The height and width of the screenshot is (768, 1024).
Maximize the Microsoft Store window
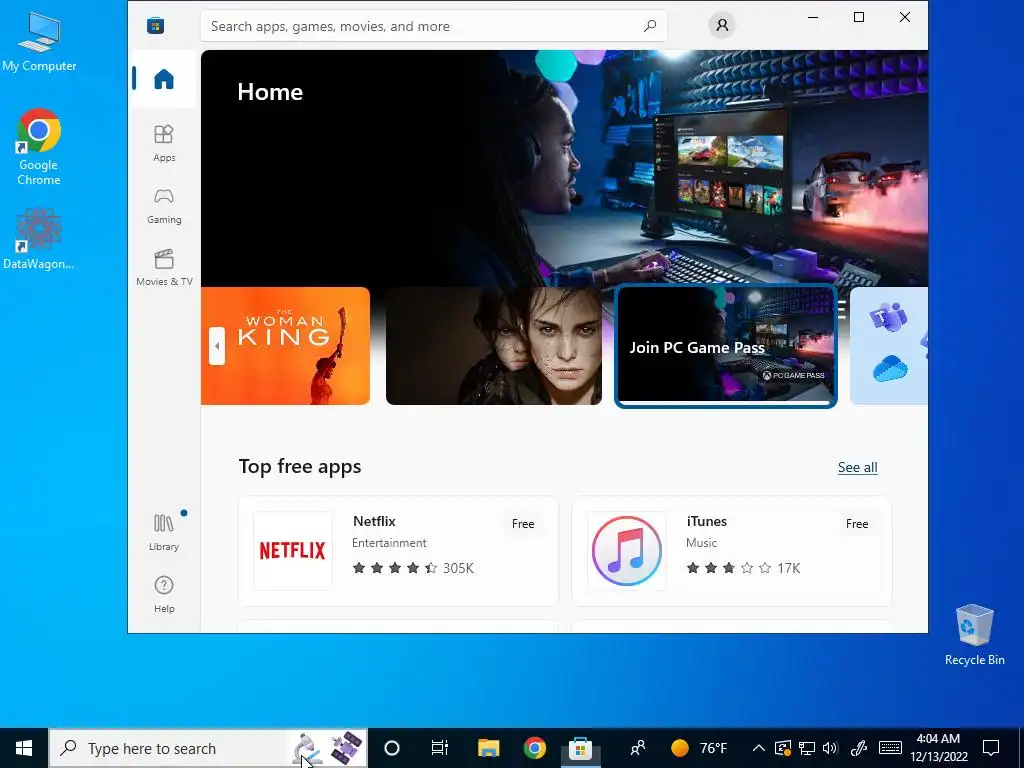pos(859,17)
